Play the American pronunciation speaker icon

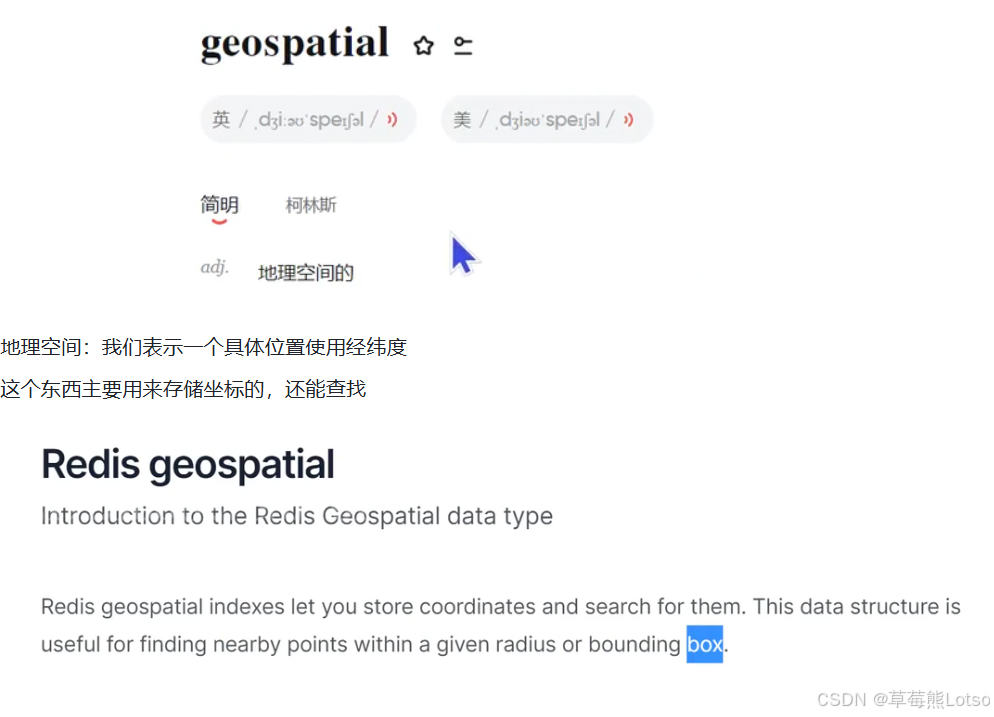pos(628,120)
